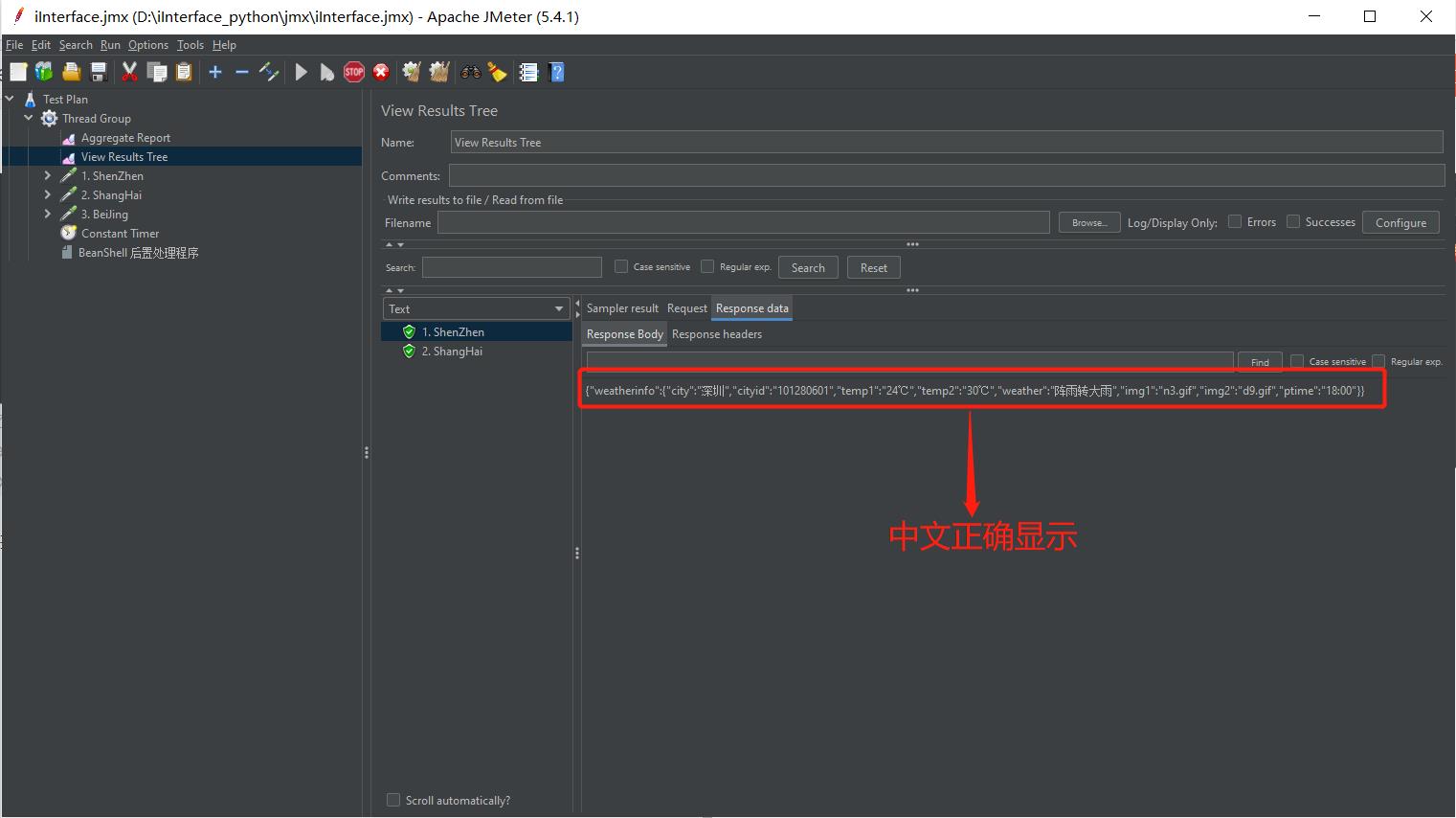Click the Clear All double broom icon
Screen dimensions: 1456x818
pos(439,72)
